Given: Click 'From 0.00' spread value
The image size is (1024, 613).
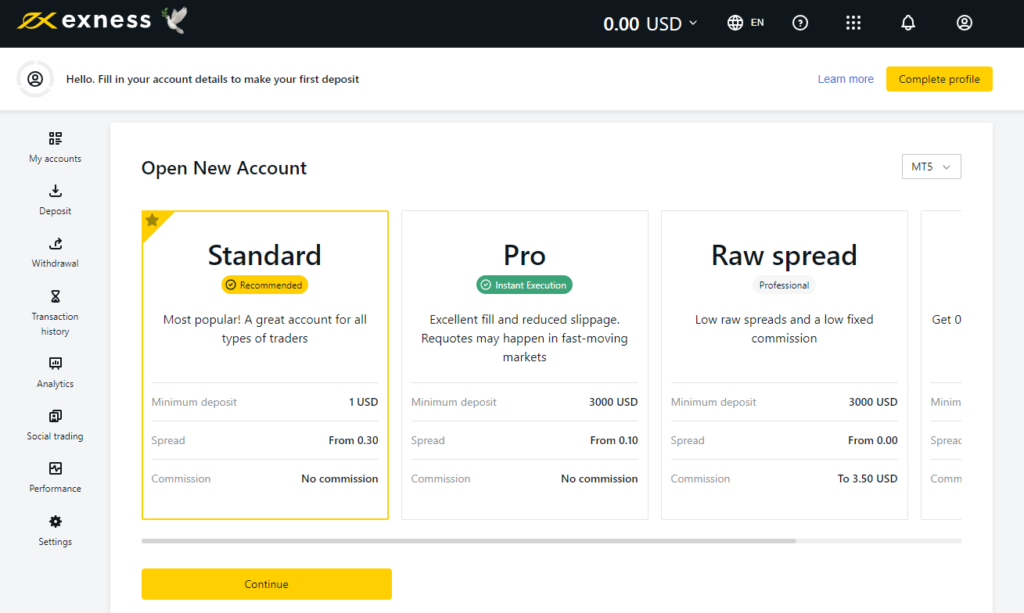Looking at the screenshot, I should [x=872, y=441].
